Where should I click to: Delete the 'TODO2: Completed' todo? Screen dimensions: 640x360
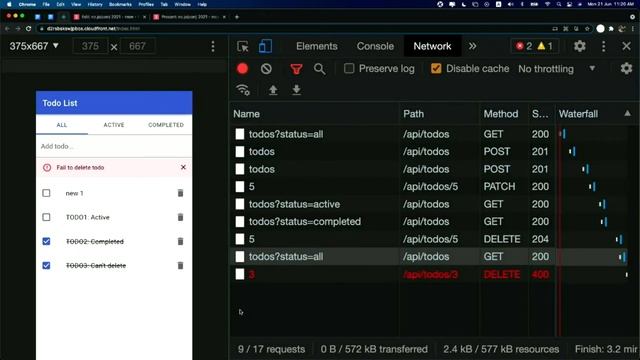coord(180,241)
